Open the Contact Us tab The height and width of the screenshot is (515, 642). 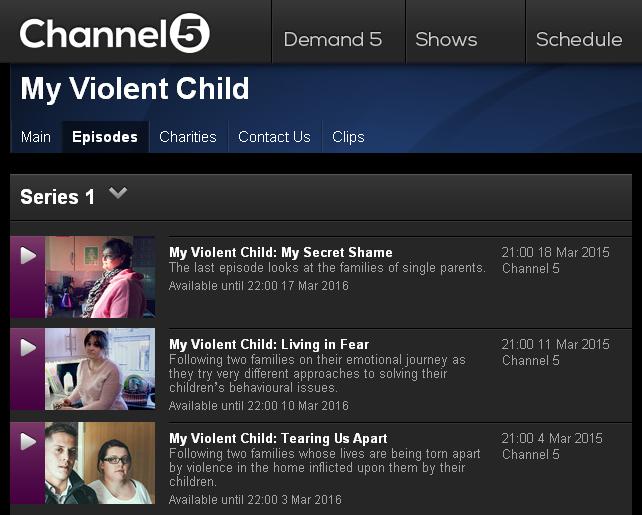[274, 137]
